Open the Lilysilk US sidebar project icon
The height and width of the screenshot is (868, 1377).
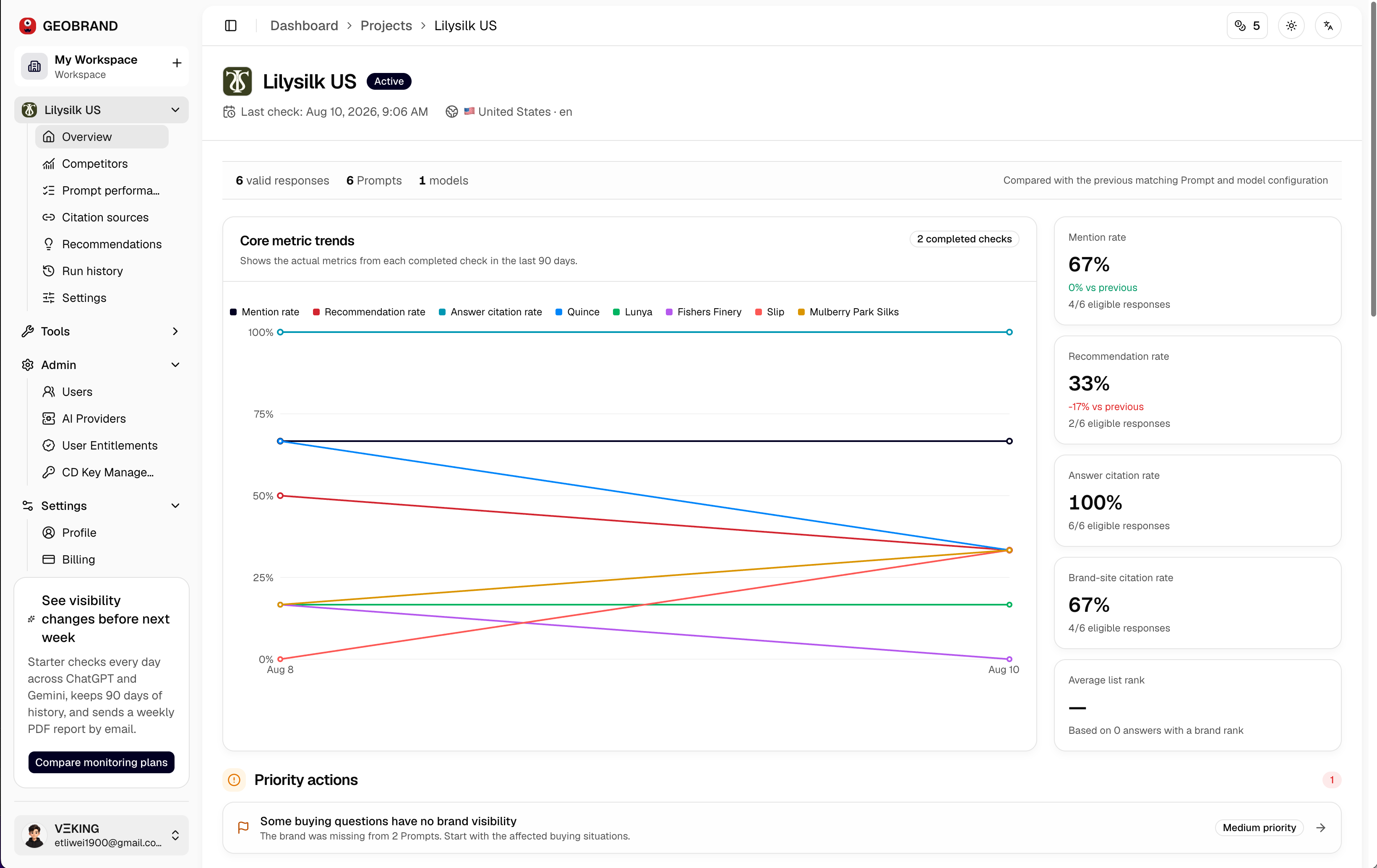click(29, 110)
